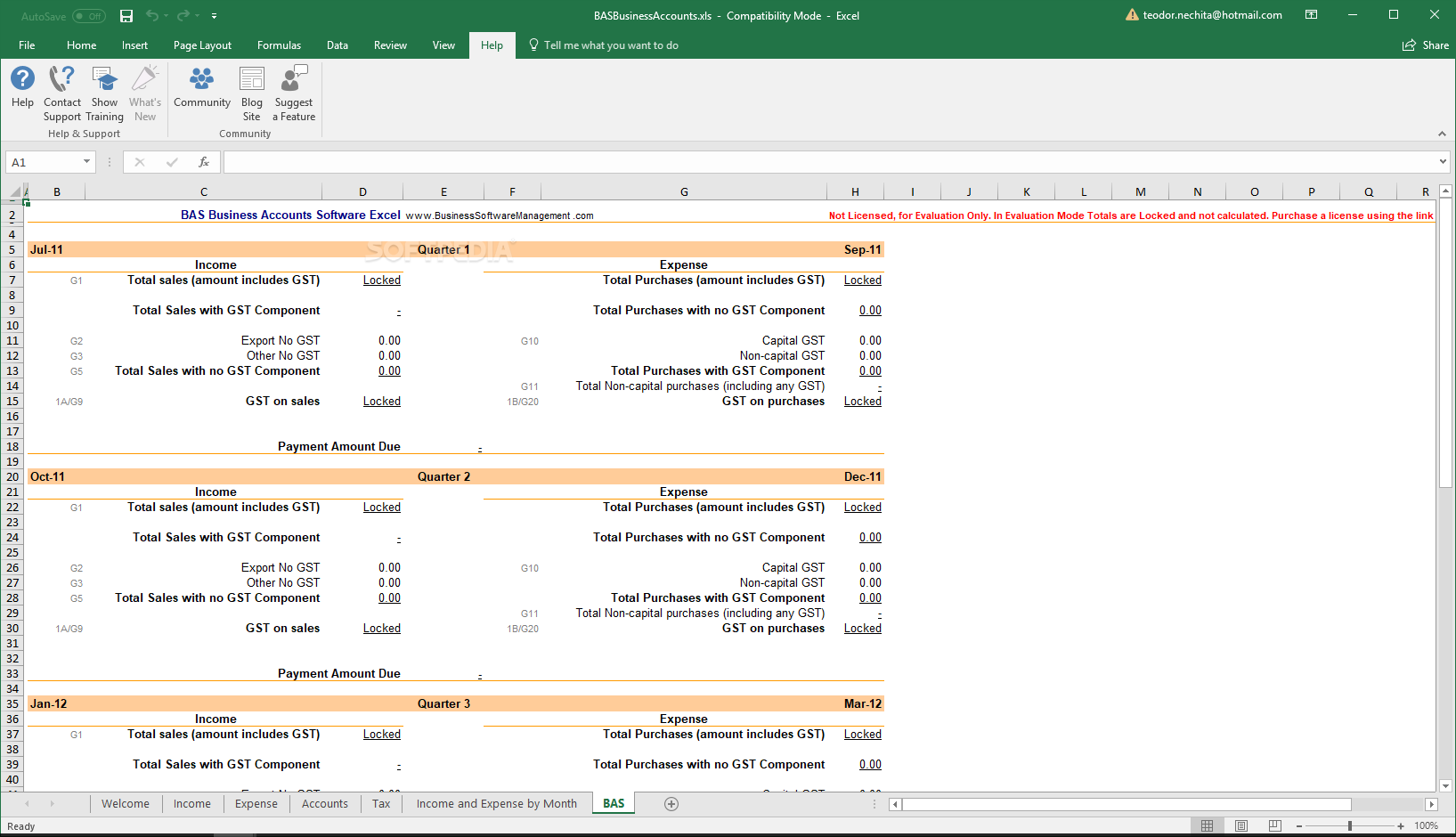The height and width of the screenshot is (837, 1456).
Task: Click the zoom out minus icon
Action: [x=1299, y=826]
